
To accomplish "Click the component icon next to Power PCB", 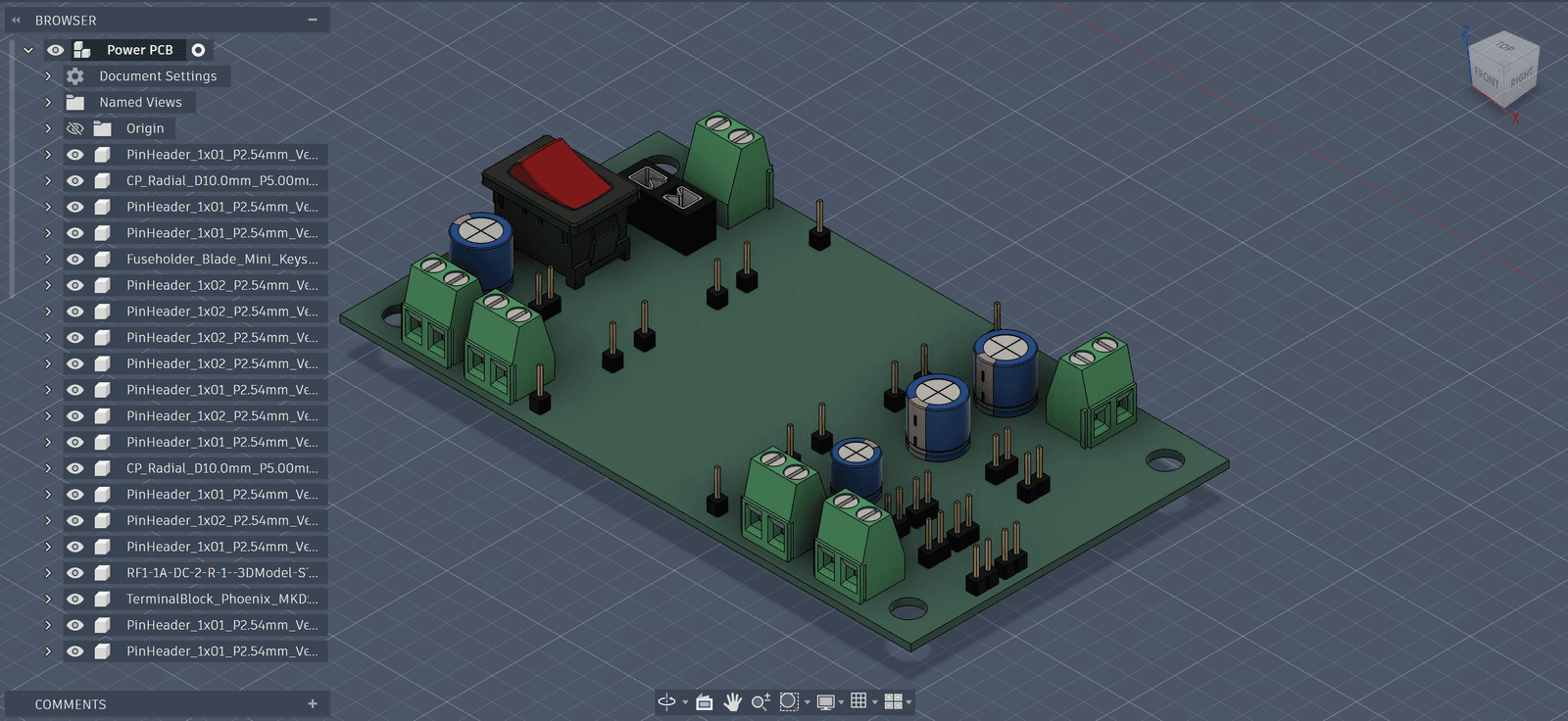I will click(82, 49).
